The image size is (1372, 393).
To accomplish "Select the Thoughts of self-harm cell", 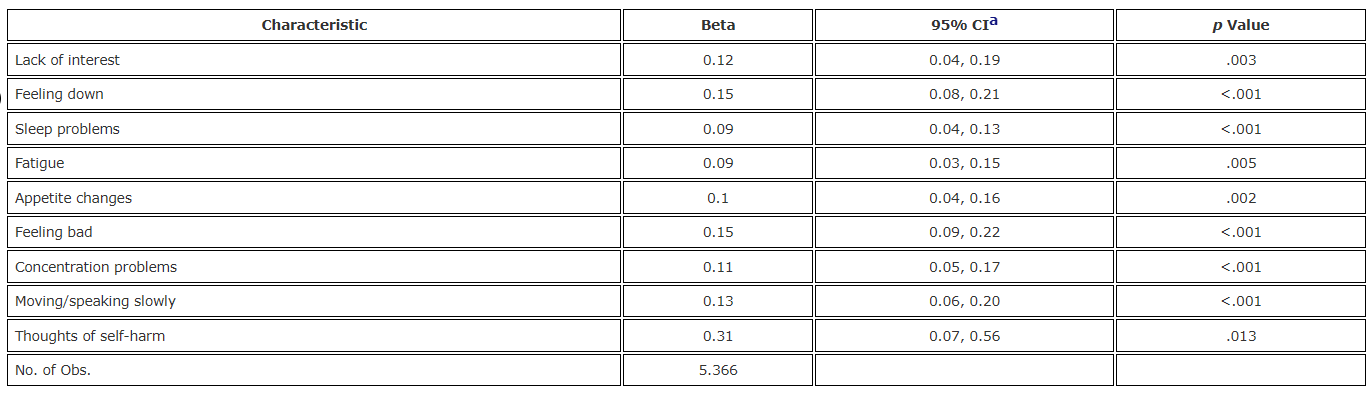I will click(314, 336).
